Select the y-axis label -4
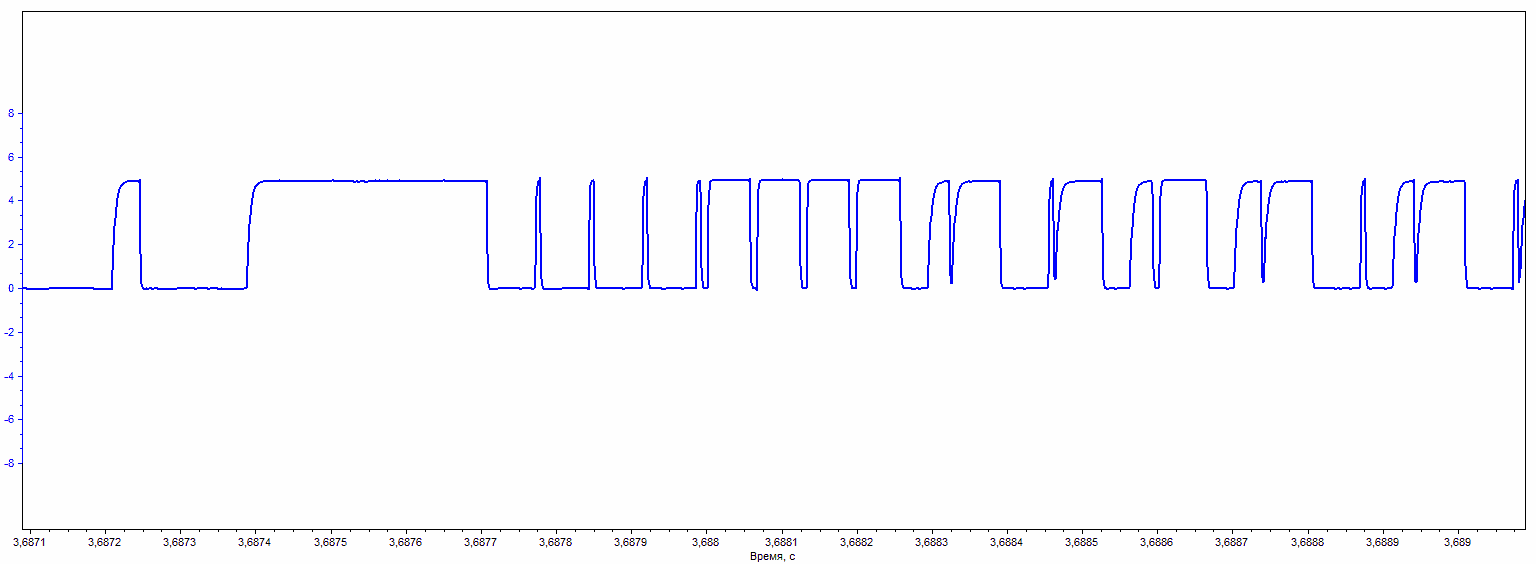This screenshot has width=1536, height=564. tap(10, 376)
